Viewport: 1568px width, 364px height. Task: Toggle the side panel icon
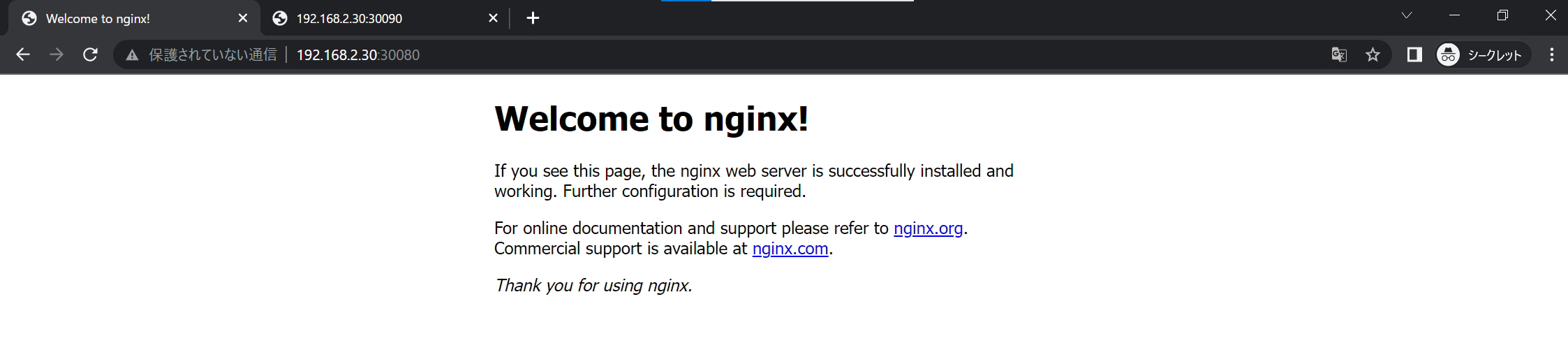coord(1414,54)
